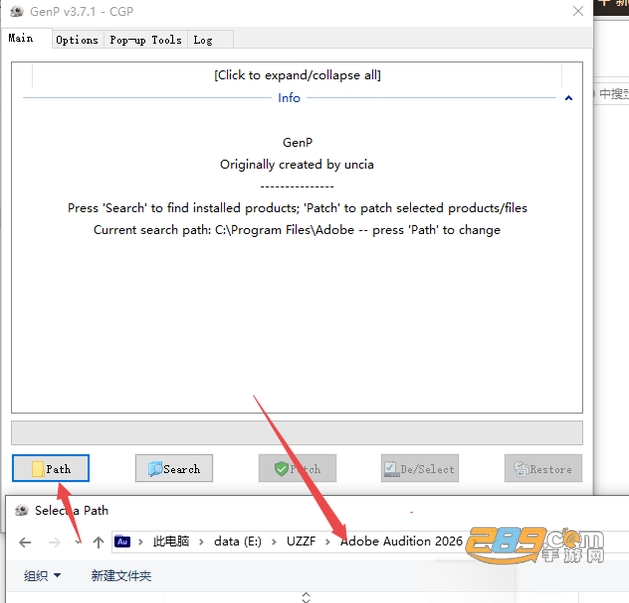Expand chevron after UZZF breadcrumb
This screenshot has width=629, height=603.
click(x=328, y=542)
